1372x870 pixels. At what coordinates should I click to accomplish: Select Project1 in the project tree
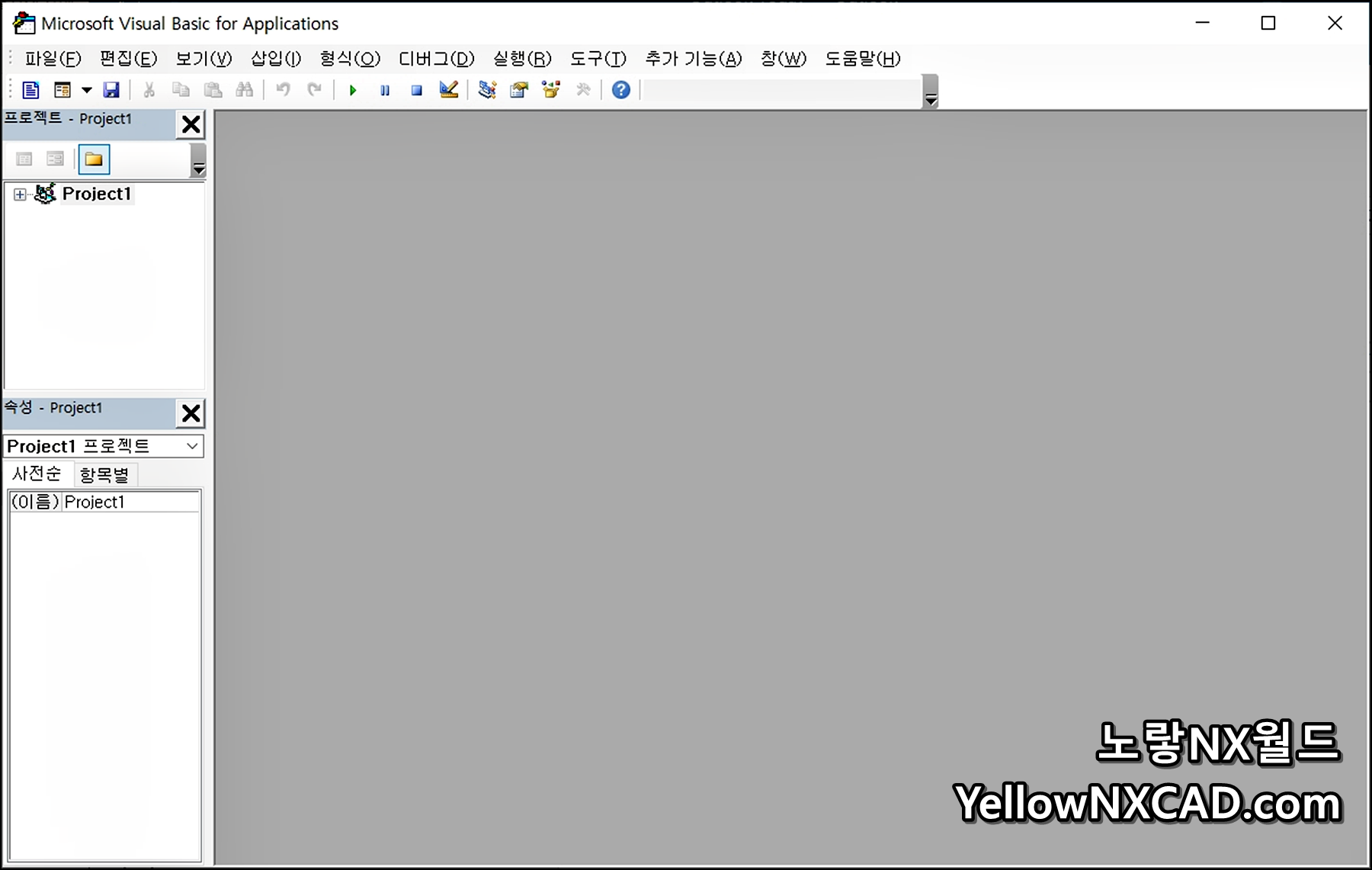97,194
